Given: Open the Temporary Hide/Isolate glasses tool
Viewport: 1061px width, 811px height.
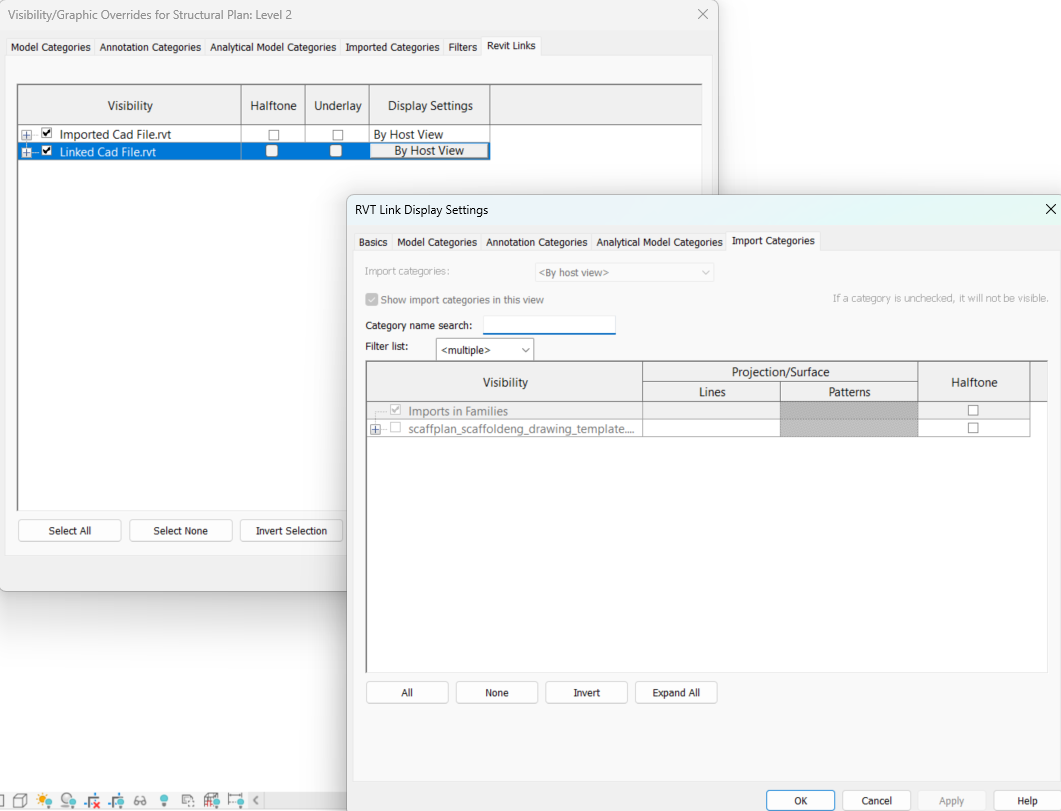Looking at the screenshot, I should [139, 800].
